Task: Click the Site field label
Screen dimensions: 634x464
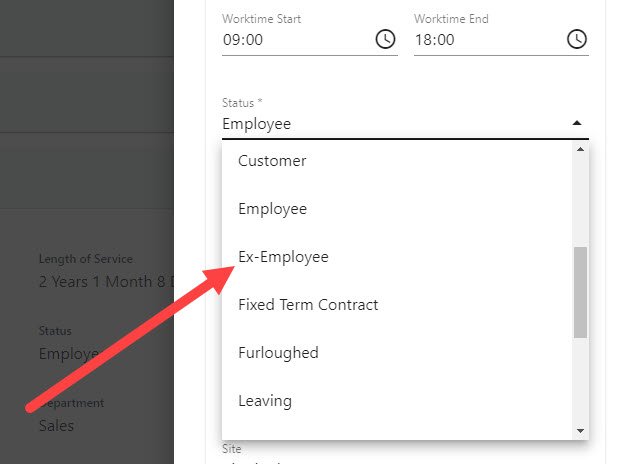Action: (x=232, y=449)
